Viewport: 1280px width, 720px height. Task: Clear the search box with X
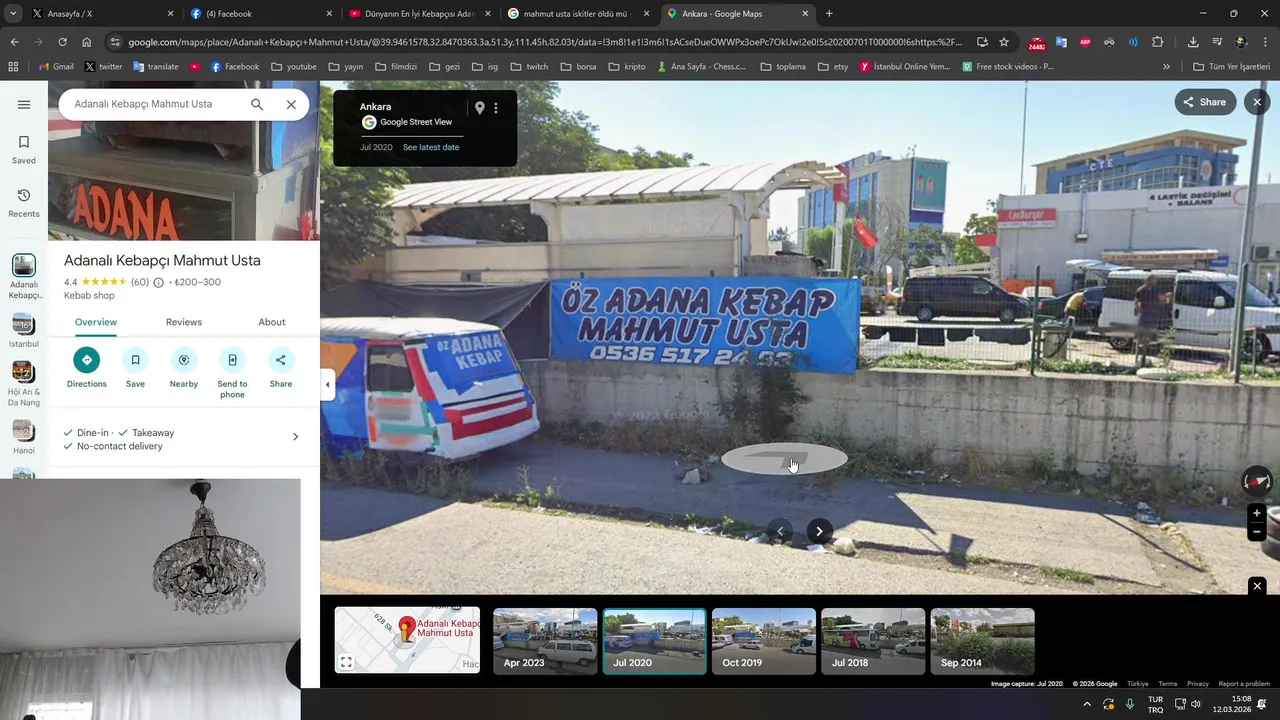(x=291, y=104)
